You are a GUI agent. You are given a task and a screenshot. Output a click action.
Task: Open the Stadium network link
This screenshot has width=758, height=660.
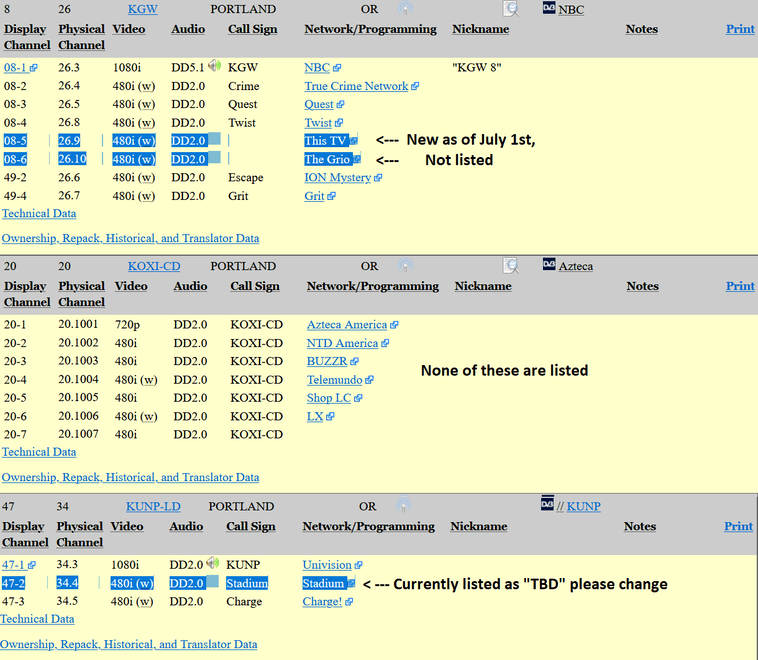click(323, 584)
